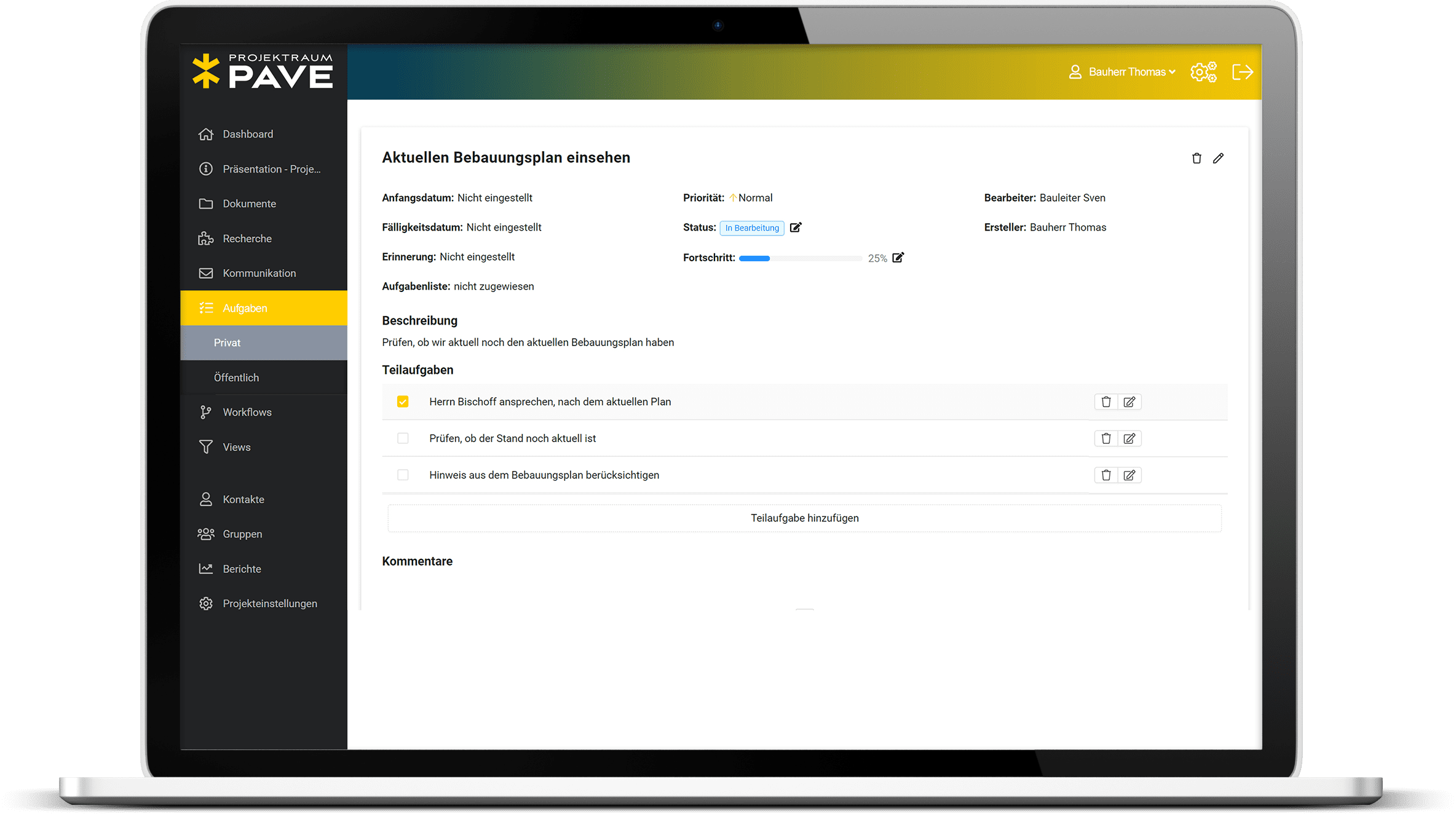Click the description text 'Prüfen, ob wir aktuell...'
This screenshot has width=1456, height=814.
pyautogui.click(x=528, y=342)
